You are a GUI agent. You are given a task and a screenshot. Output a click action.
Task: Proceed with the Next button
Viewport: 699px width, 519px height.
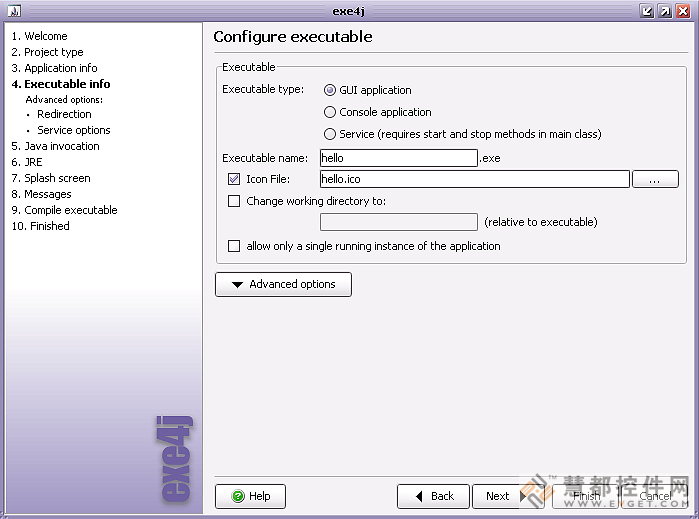click(508, 496)
